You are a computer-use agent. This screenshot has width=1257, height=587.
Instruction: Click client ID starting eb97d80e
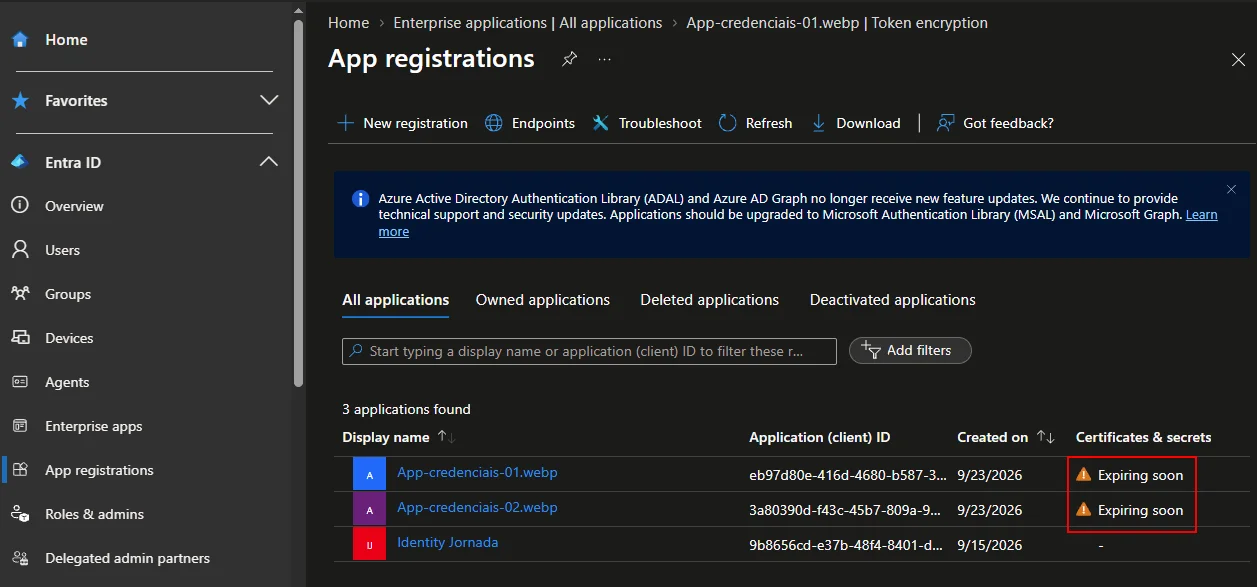click(848, 475)
